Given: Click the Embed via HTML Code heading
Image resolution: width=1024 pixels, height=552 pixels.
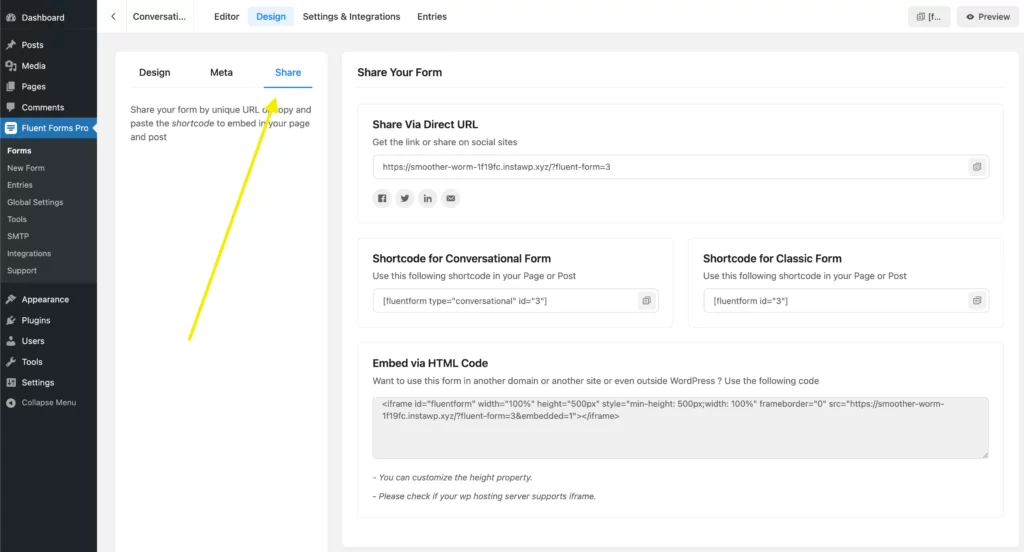Looking at the screenshot, I should (430, 363).
